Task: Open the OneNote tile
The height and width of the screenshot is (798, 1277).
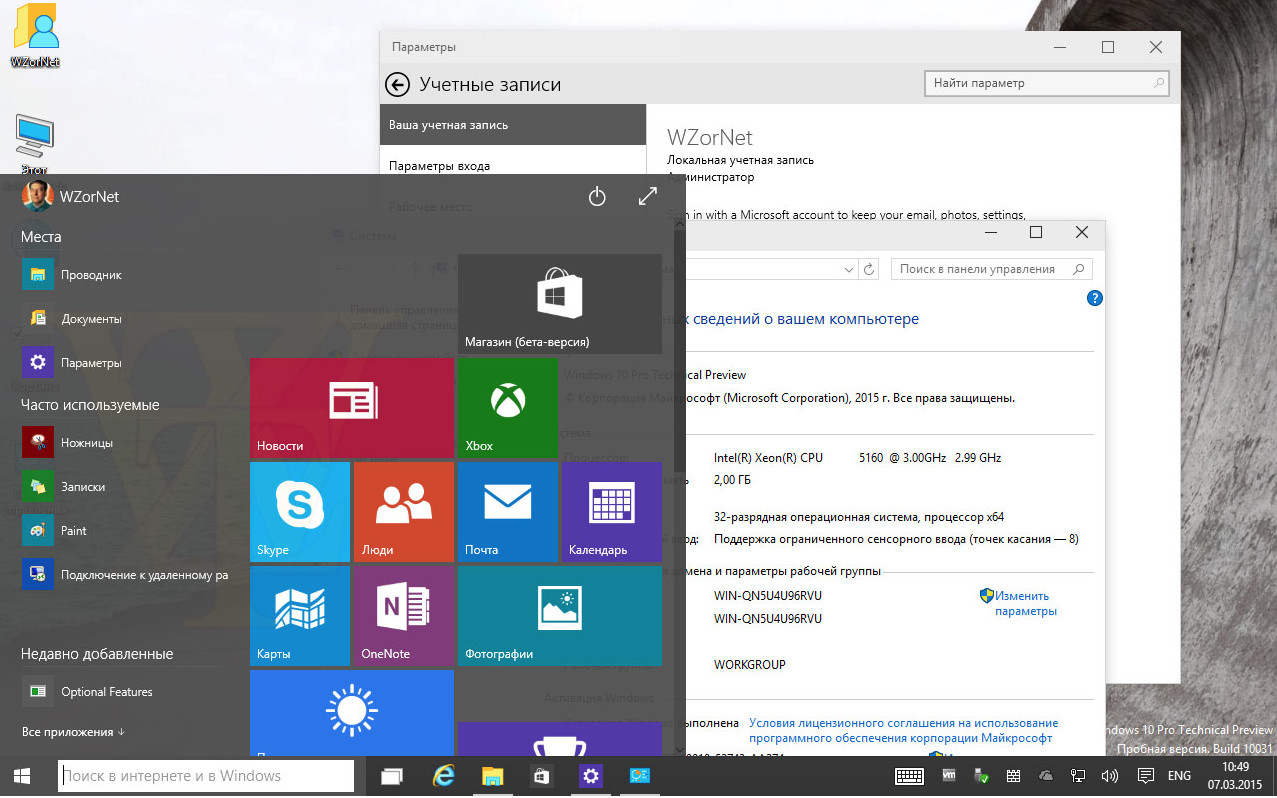Action: (403, 614)
